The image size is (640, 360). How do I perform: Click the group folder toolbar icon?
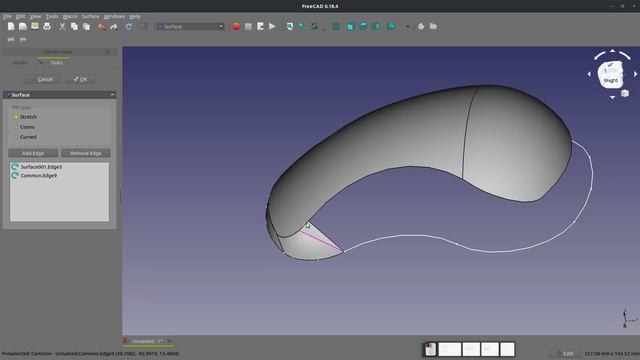(433, 27)
